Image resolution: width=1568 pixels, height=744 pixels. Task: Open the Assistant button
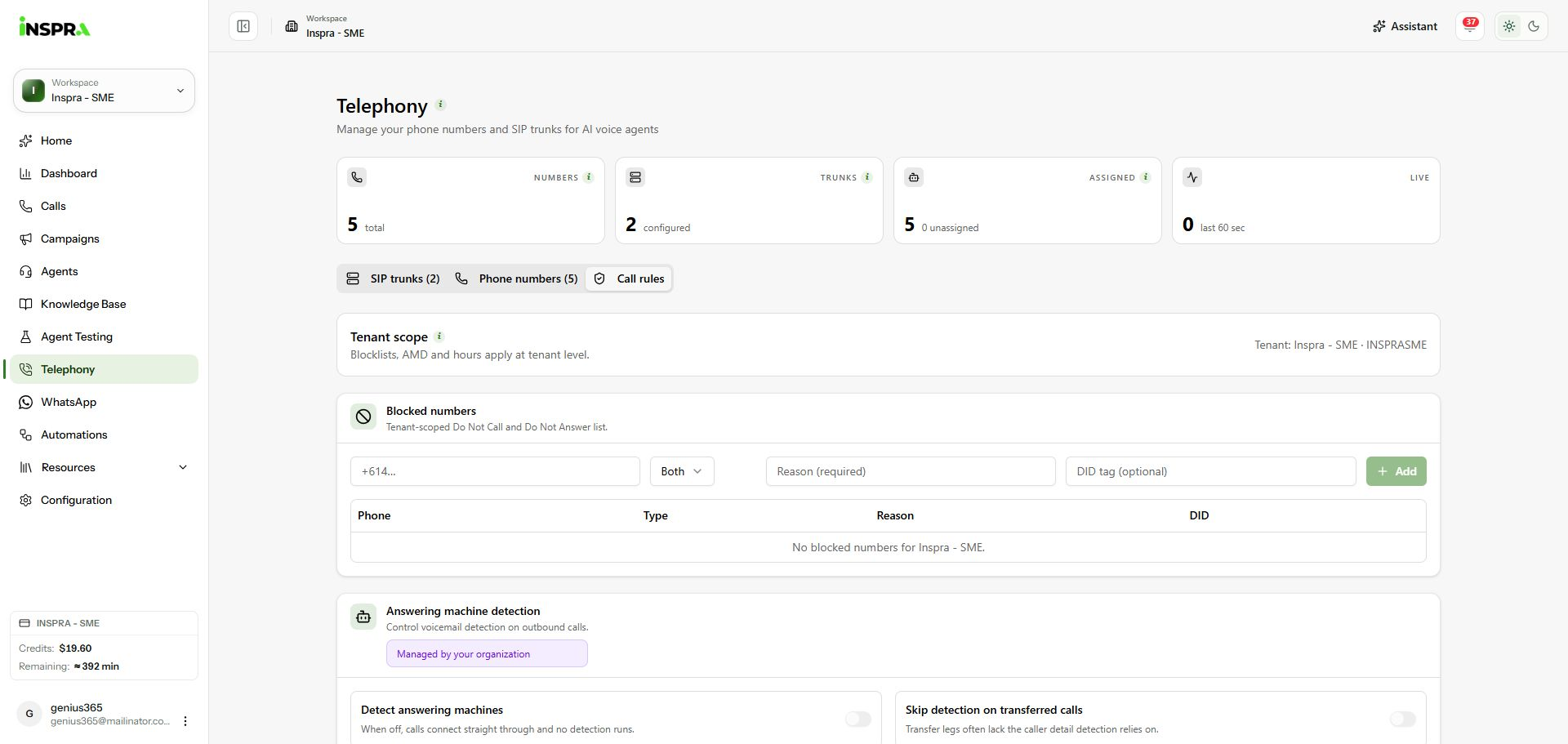[x=1405, y=26]
